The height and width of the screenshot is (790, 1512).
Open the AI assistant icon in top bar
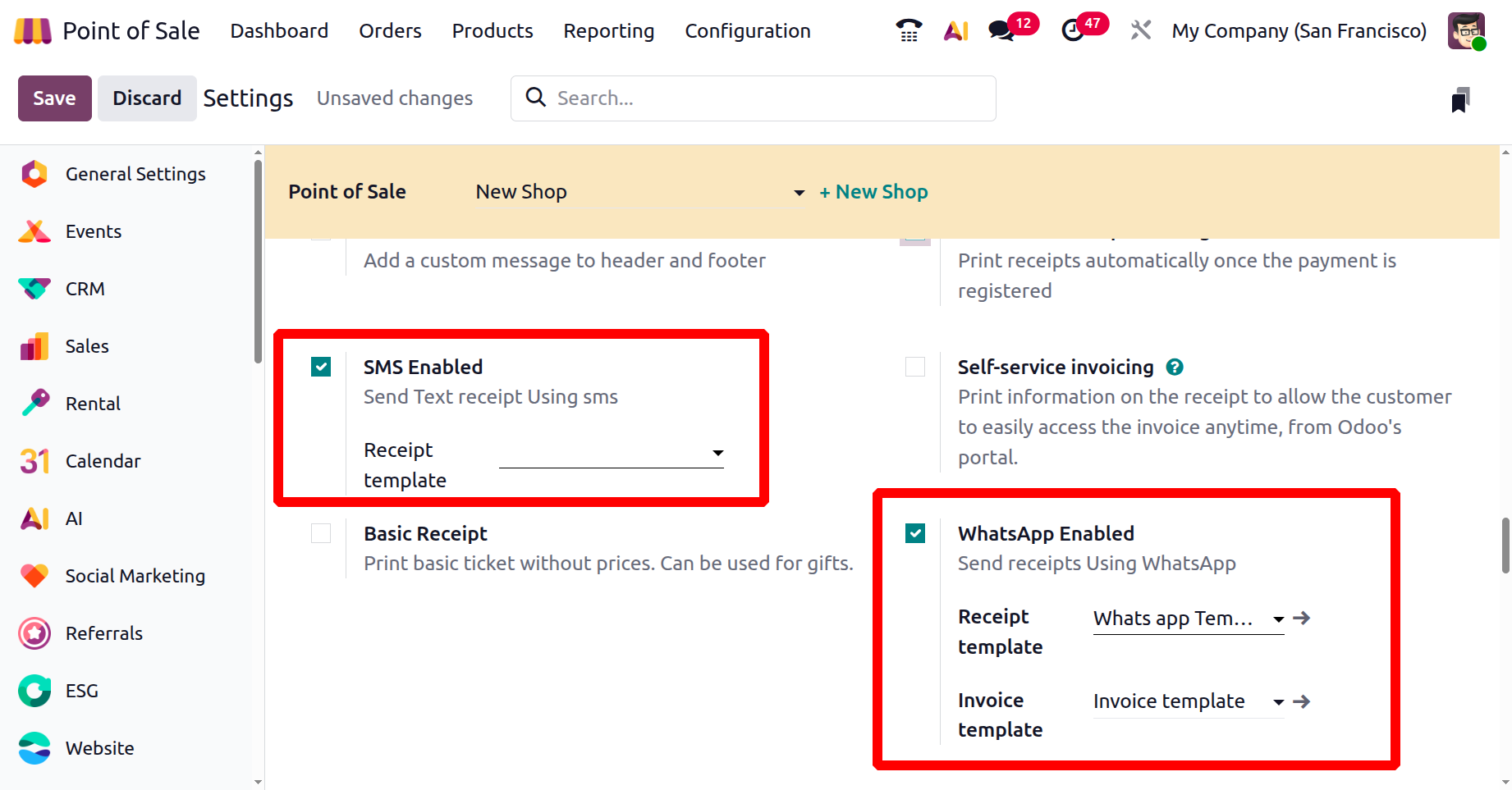pos(955,30)
